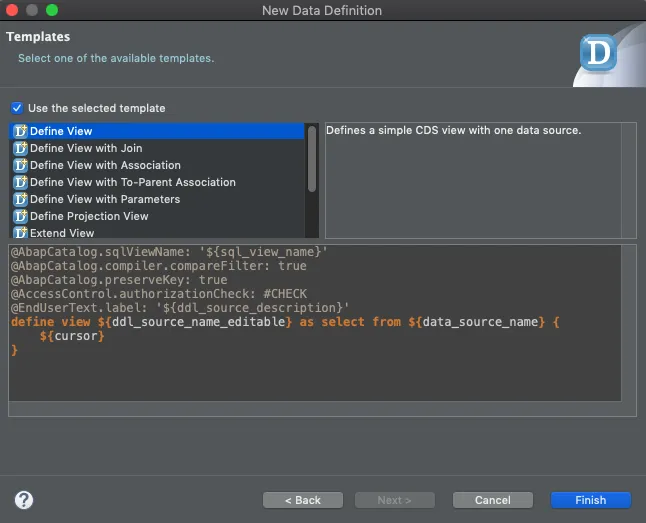Click the Define View with Parameters icon
Image resolution: width=646 pixels, height=523 pixels.
pyautogui.click(x=20, y=199)
